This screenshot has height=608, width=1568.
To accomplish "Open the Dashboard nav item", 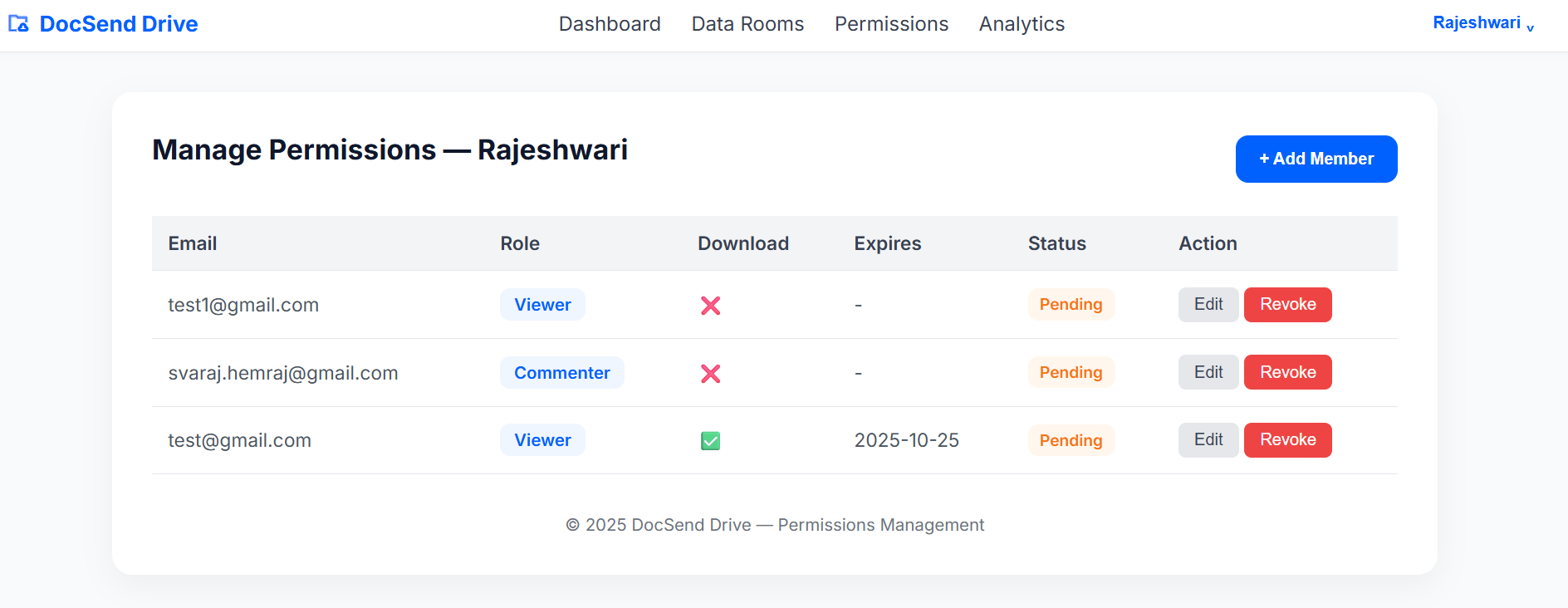I will click(x=610, y=24).
